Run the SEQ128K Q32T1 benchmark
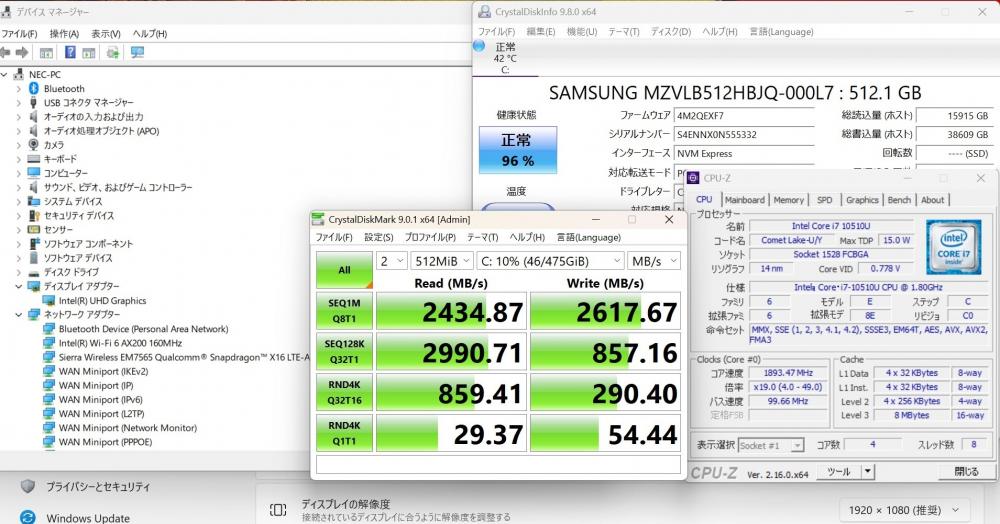The width and height of the screenshot is (1000, 524). tap(344, 352)
